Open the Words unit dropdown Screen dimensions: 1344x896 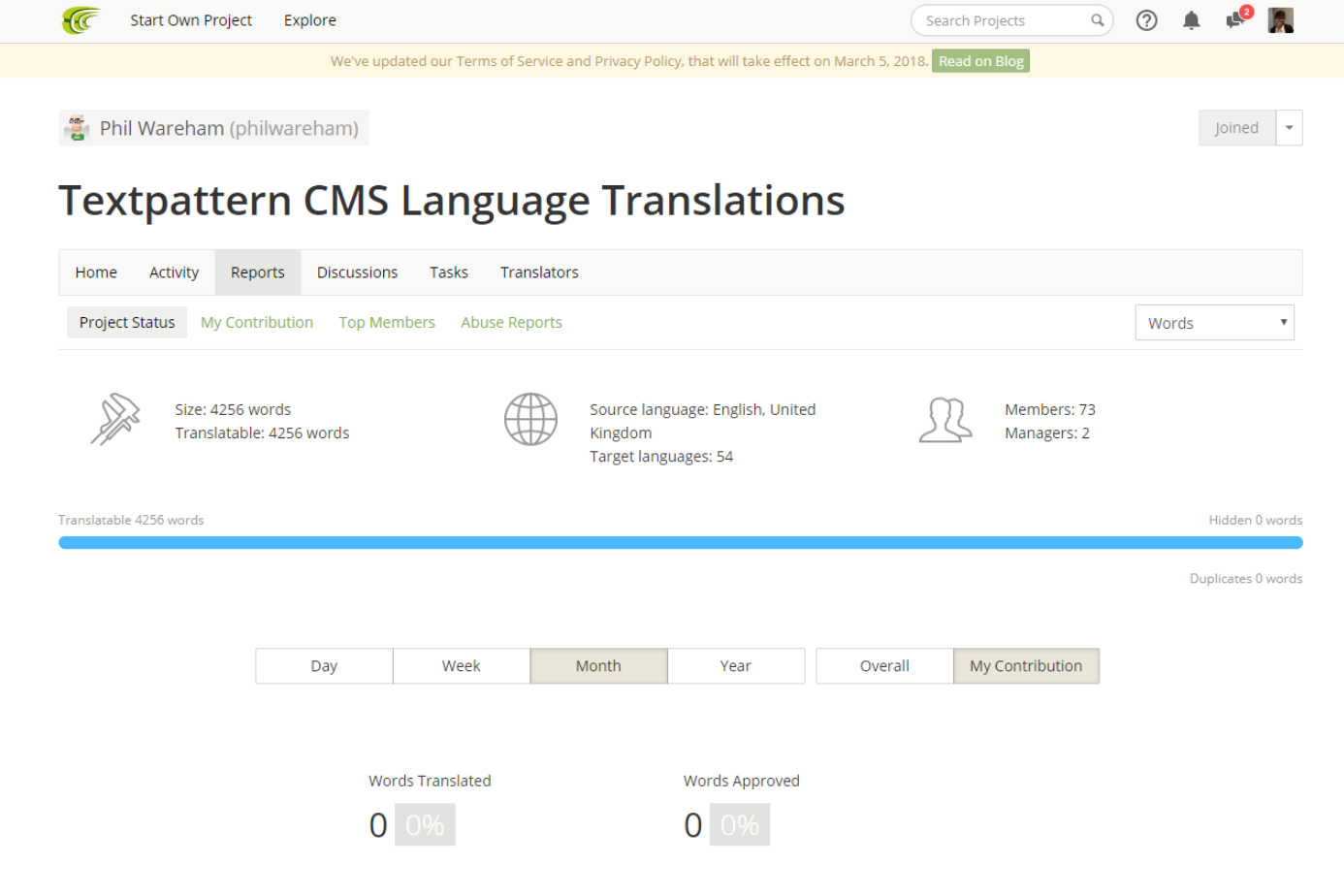[1214, 323]
